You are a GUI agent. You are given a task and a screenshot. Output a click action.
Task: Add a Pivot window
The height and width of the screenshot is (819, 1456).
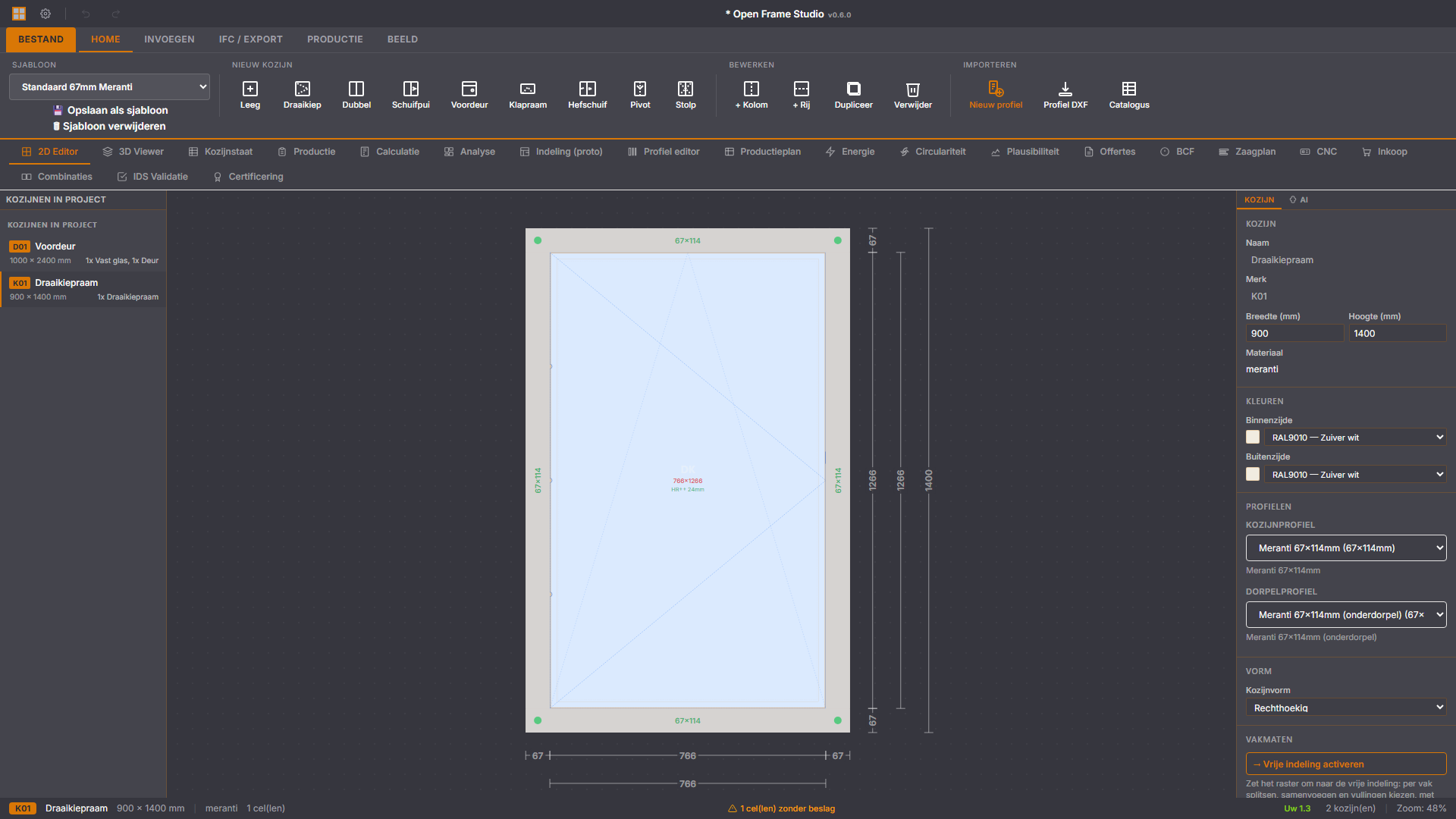640,95
